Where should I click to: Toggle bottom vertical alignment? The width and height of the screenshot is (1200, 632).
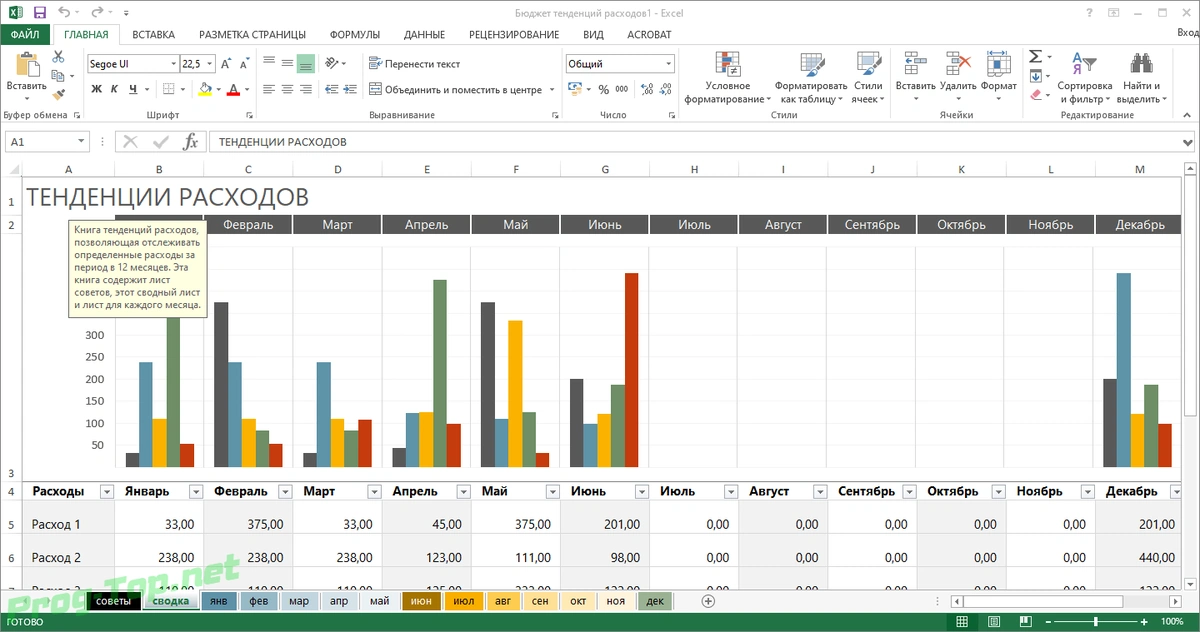click(x=306, y=63)
